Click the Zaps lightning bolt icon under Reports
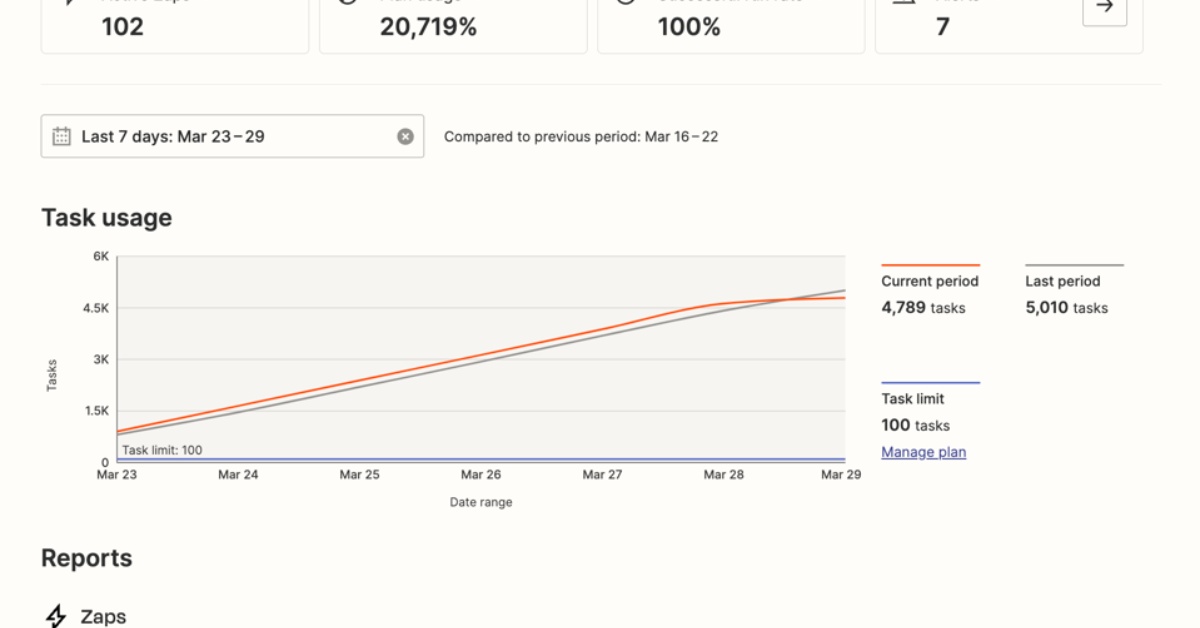Screen dimensions: 1200x628 click(57, 615)
